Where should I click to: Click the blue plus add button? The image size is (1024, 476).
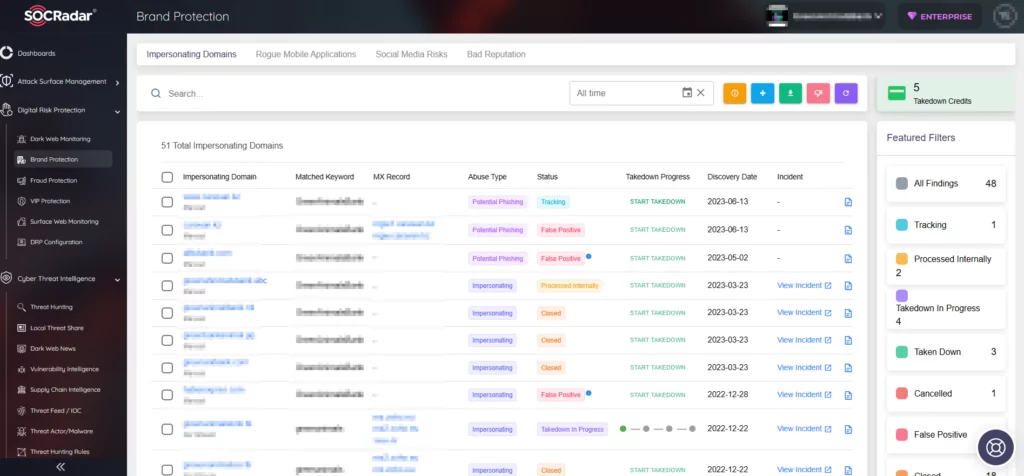(762, 93)
